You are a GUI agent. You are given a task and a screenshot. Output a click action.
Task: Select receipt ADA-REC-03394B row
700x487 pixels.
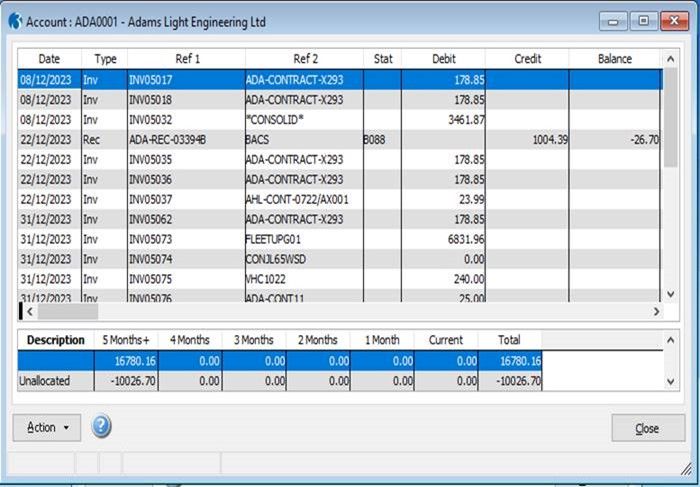point(340,140)
